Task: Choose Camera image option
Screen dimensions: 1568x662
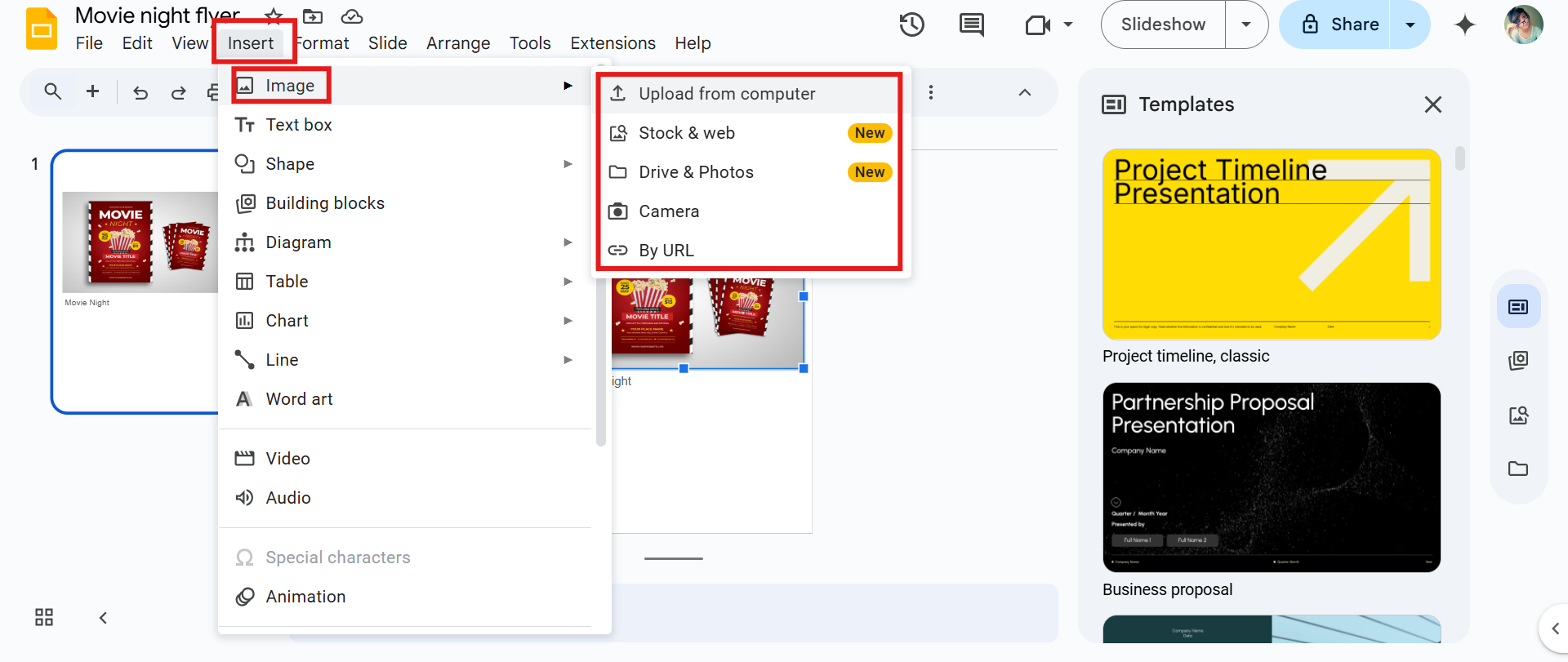Action: [751, 211]
